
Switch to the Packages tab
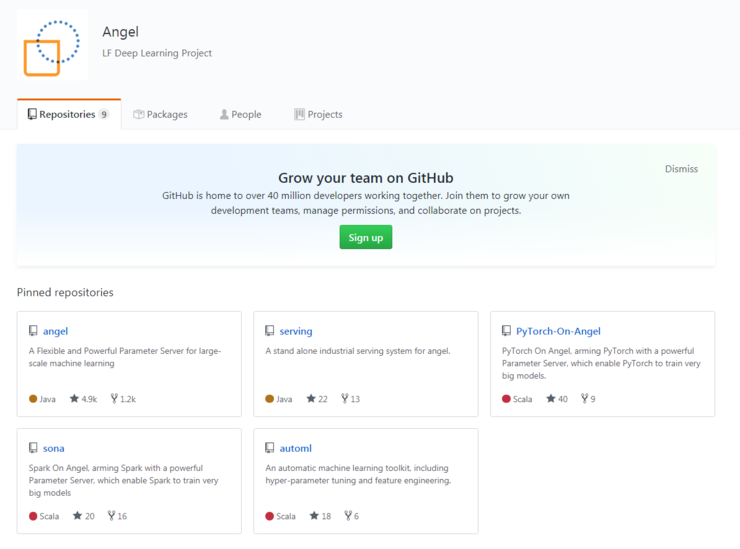160,115
